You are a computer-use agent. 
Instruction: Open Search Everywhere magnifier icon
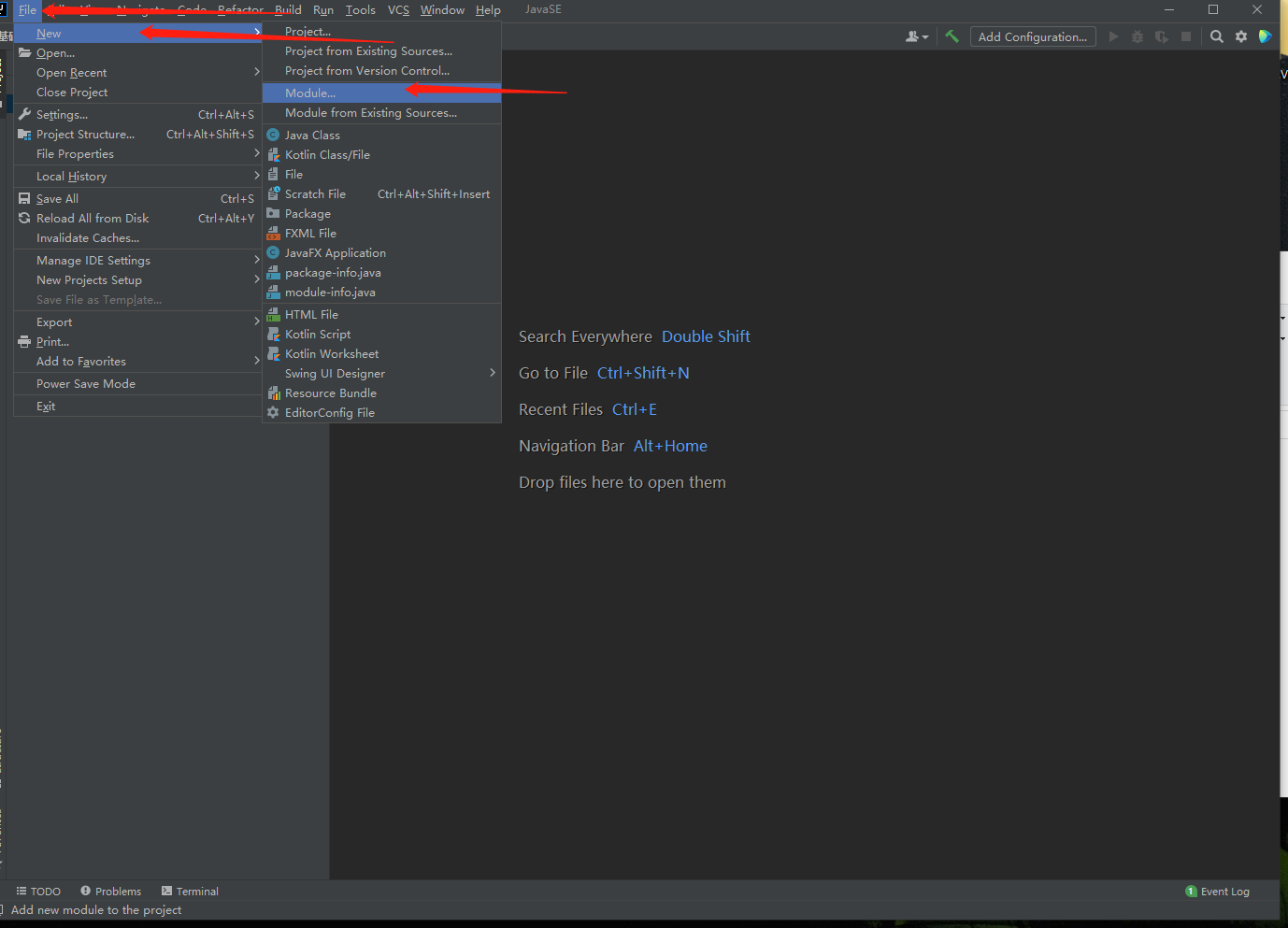point(1217,36)
